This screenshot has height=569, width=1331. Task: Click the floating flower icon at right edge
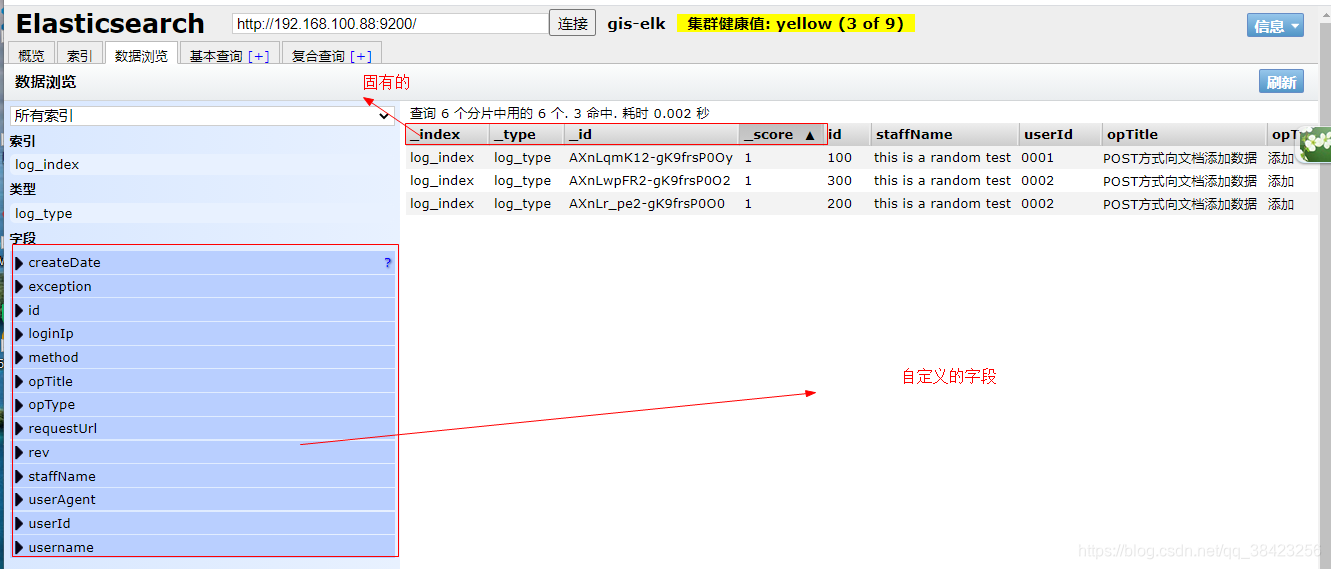pyautogui.click(x=1317, y=144)
